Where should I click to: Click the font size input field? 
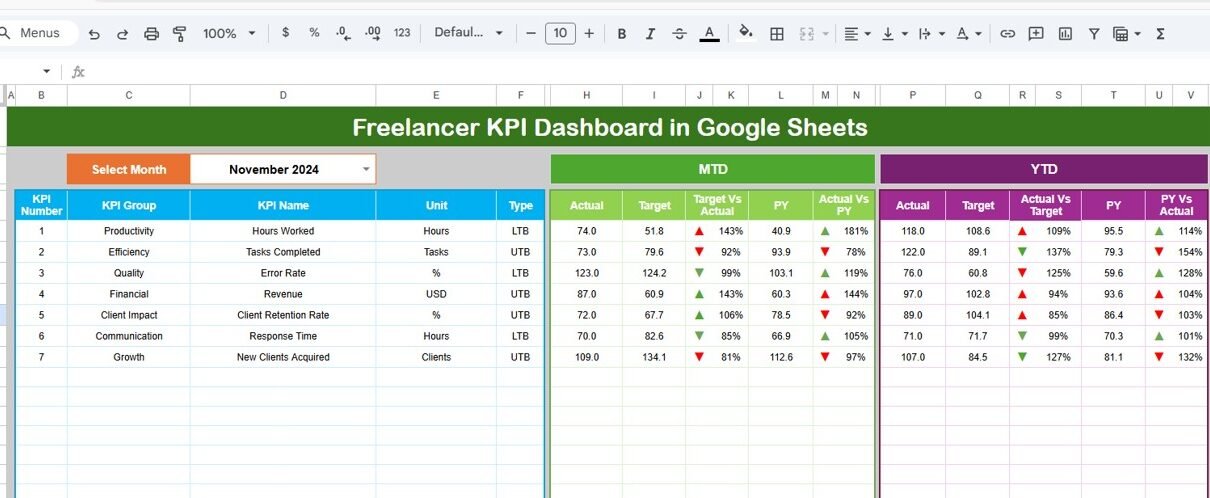click(x=560, y=34)
